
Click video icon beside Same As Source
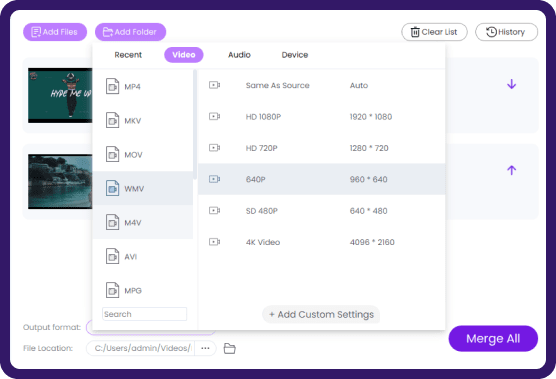214,85
